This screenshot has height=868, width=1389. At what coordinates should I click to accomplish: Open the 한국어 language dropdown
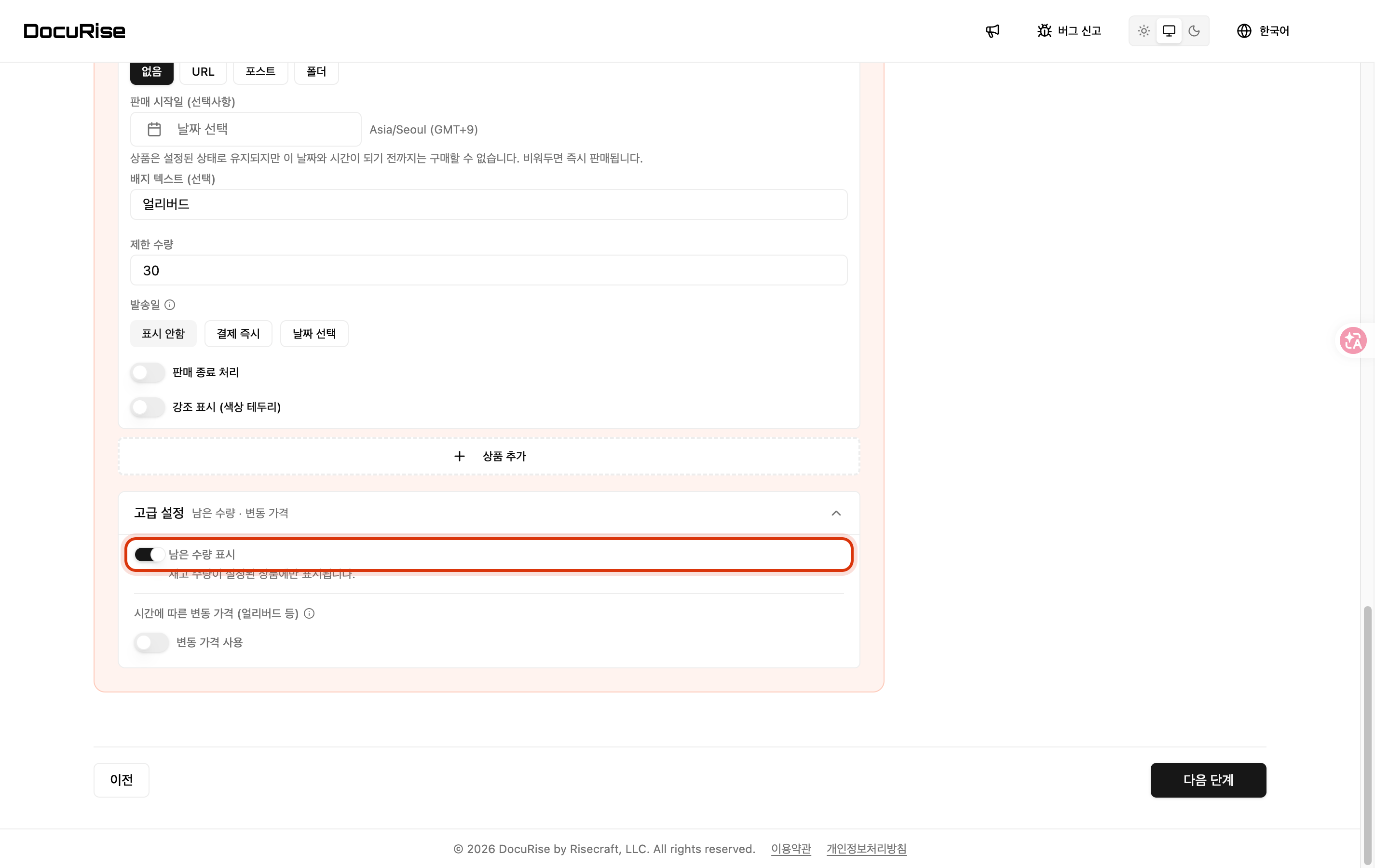(x=1263, y=31)
